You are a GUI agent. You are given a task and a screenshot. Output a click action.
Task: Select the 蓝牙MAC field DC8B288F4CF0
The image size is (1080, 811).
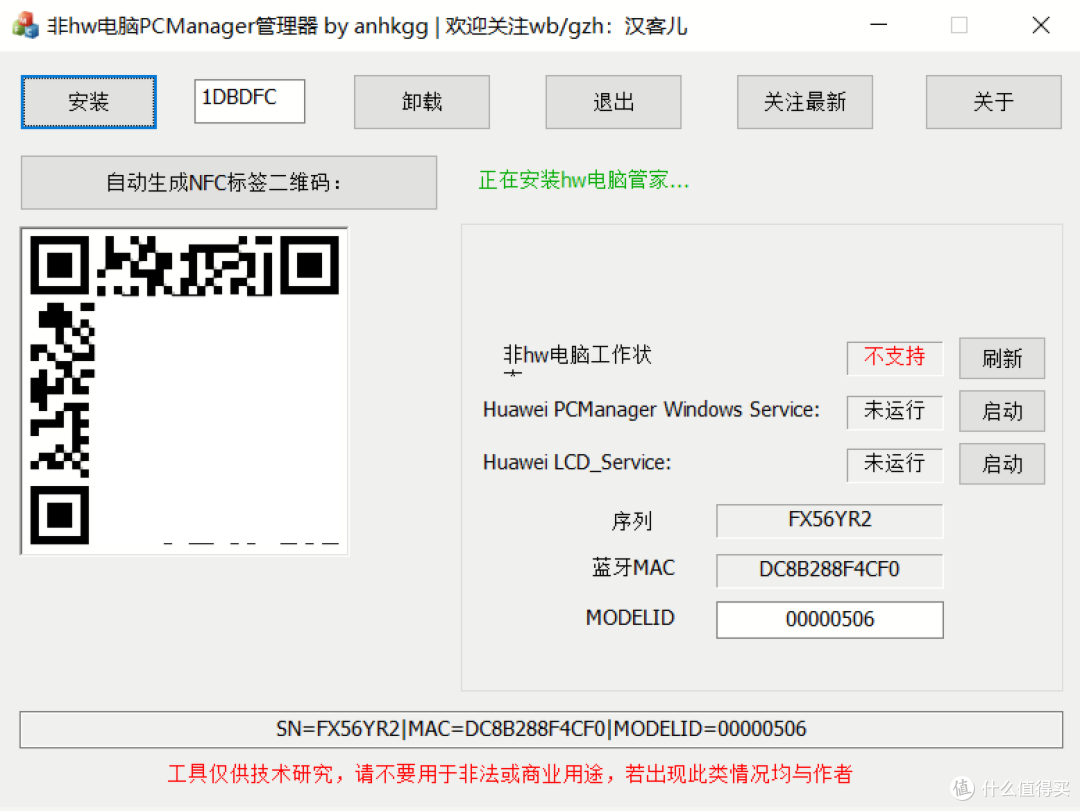point(829,571)
